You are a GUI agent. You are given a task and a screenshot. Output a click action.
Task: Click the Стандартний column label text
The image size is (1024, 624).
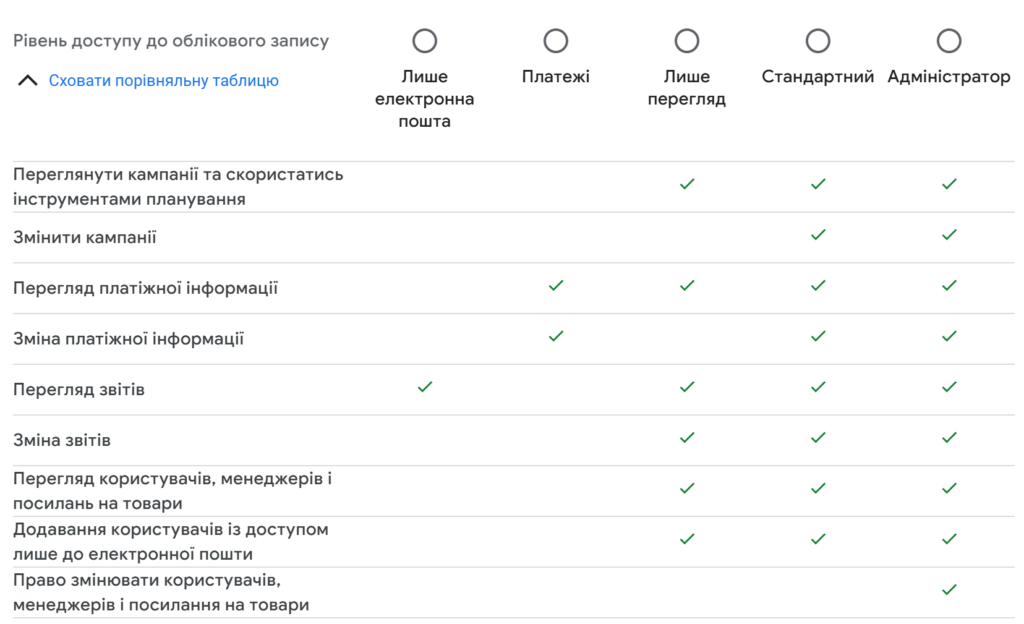click(x=818, y=77)
